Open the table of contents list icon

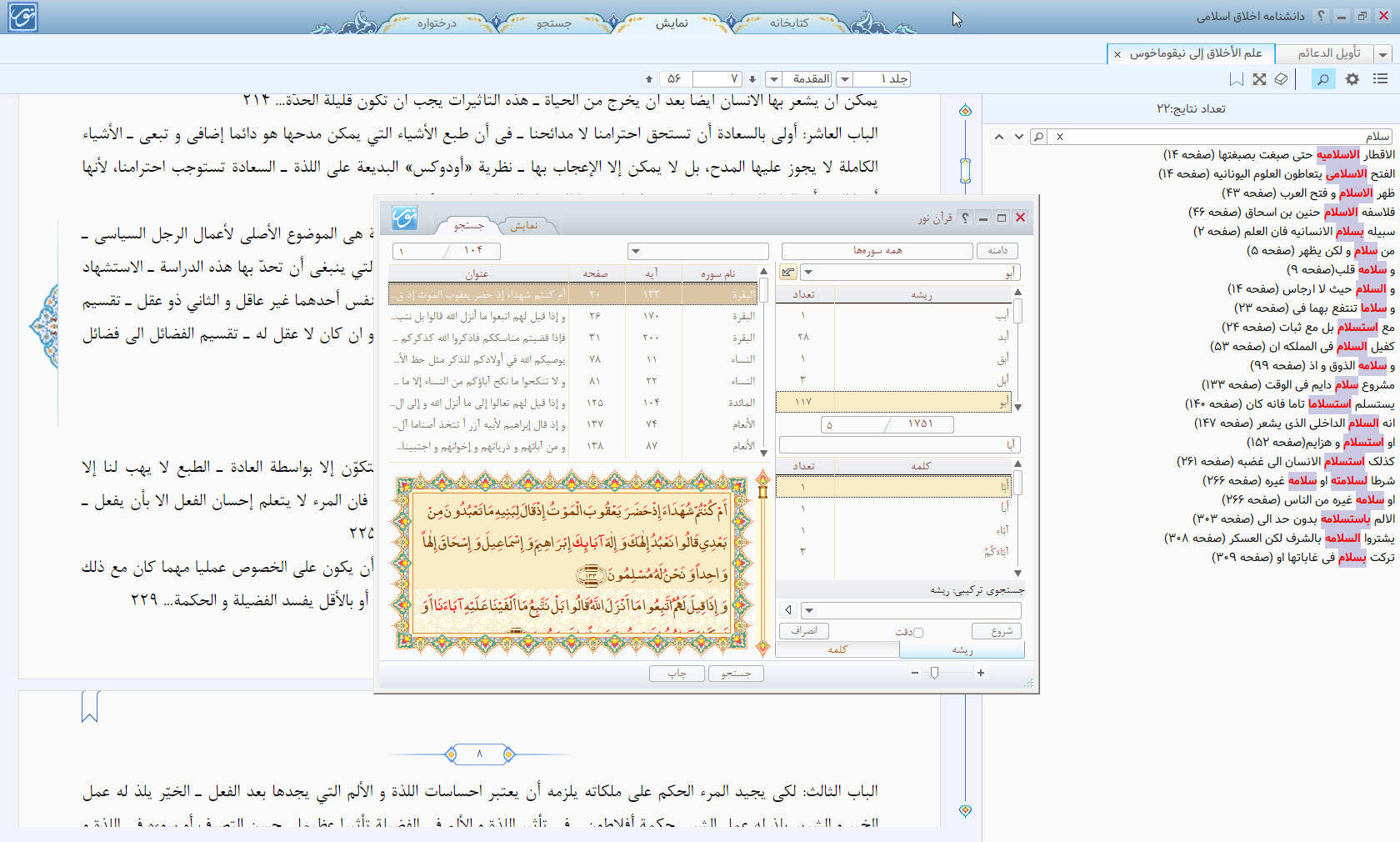[x=1381, y=78]
